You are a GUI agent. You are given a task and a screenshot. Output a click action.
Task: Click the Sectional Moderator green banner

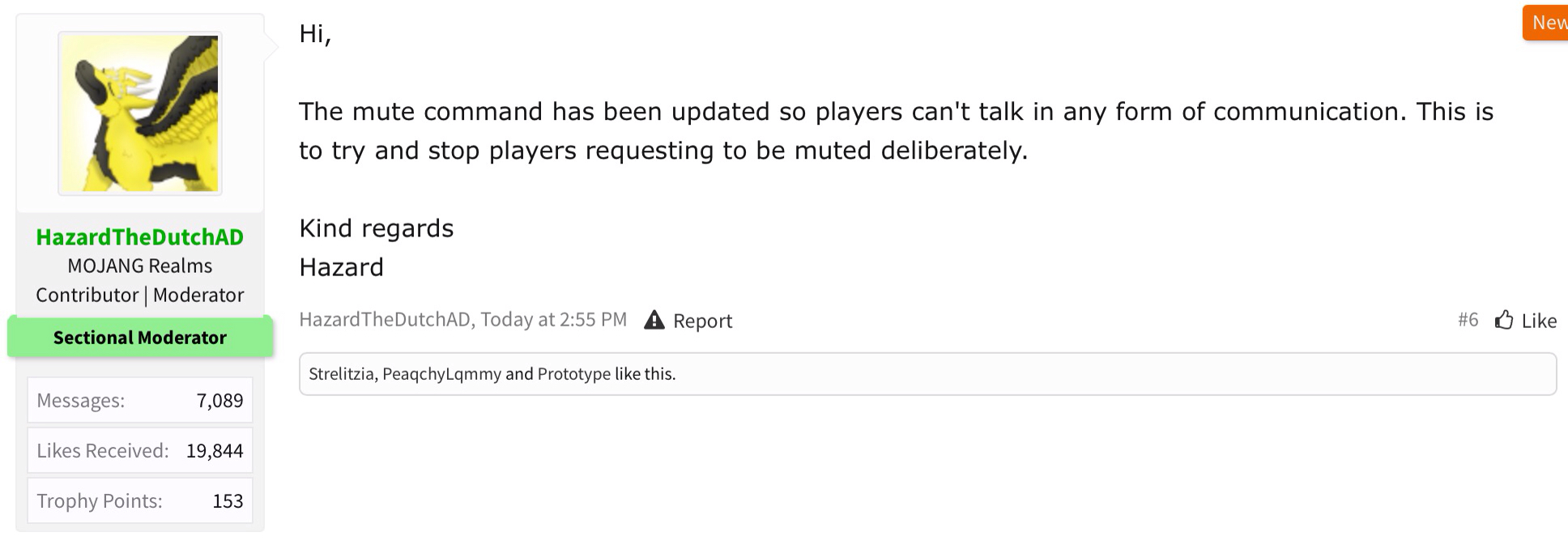coord(140,338)
